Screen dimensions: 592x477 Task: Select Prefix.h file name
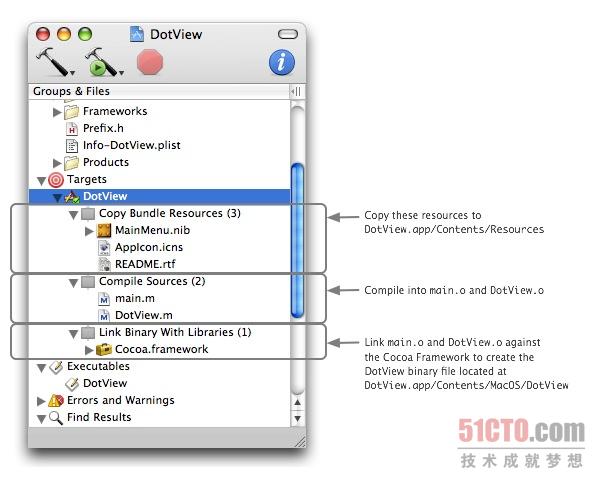point(103,128)
